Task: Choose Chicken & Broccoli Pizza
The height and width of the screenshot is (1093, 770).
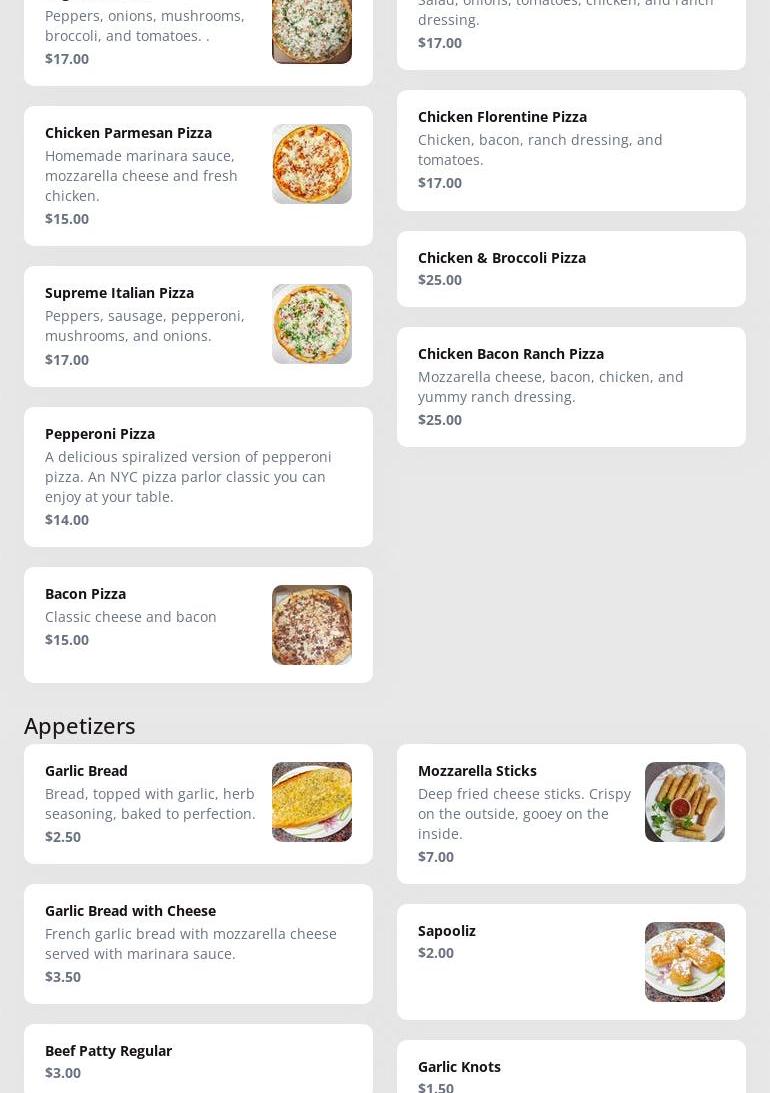Action: tap(571, 268)
